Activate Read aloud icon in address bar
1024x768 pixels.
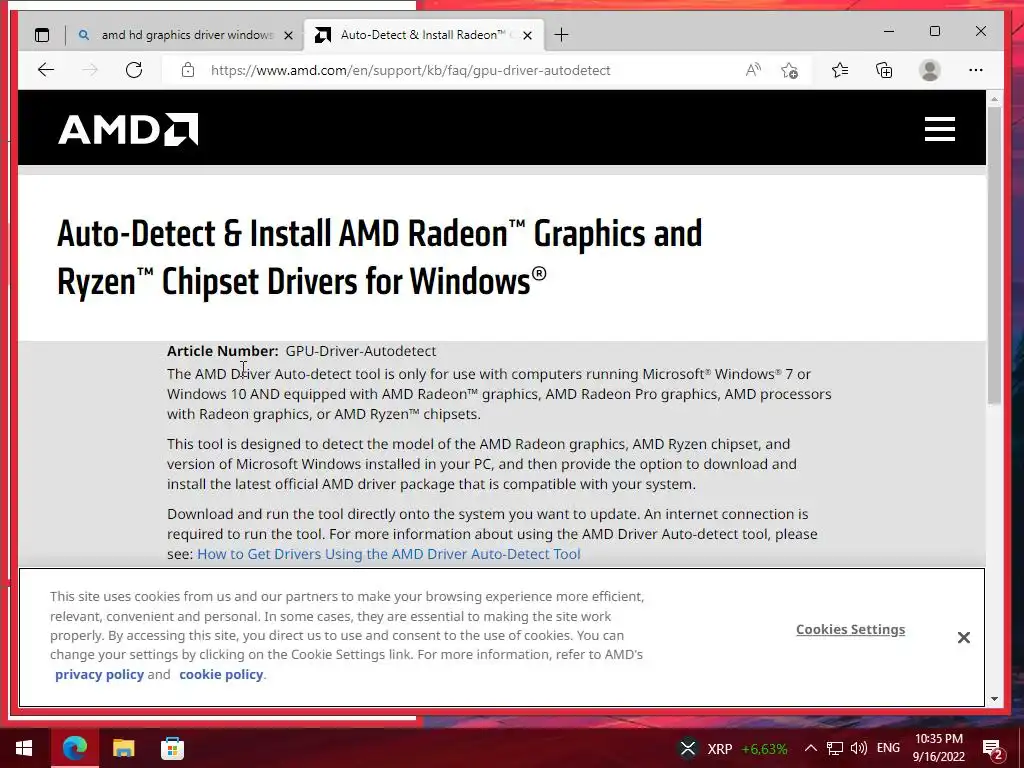coord(753,70)
